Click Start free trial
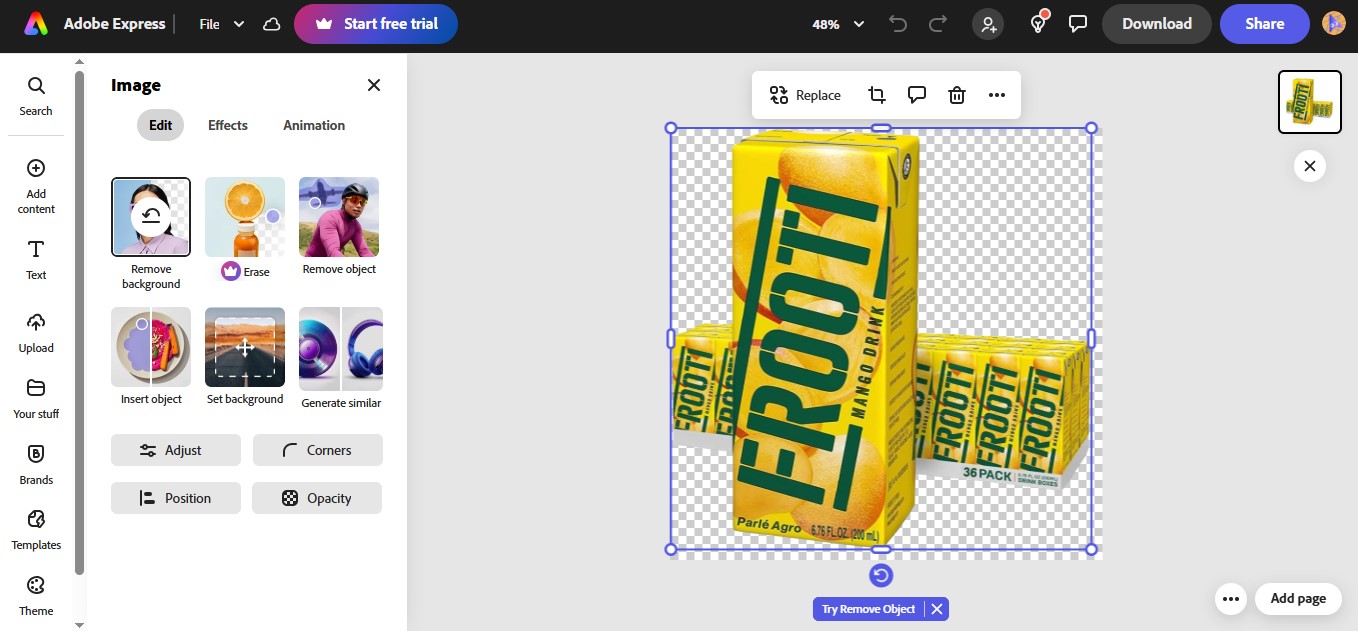This screenshot has height=631, width=1358. tap(375, 23)
